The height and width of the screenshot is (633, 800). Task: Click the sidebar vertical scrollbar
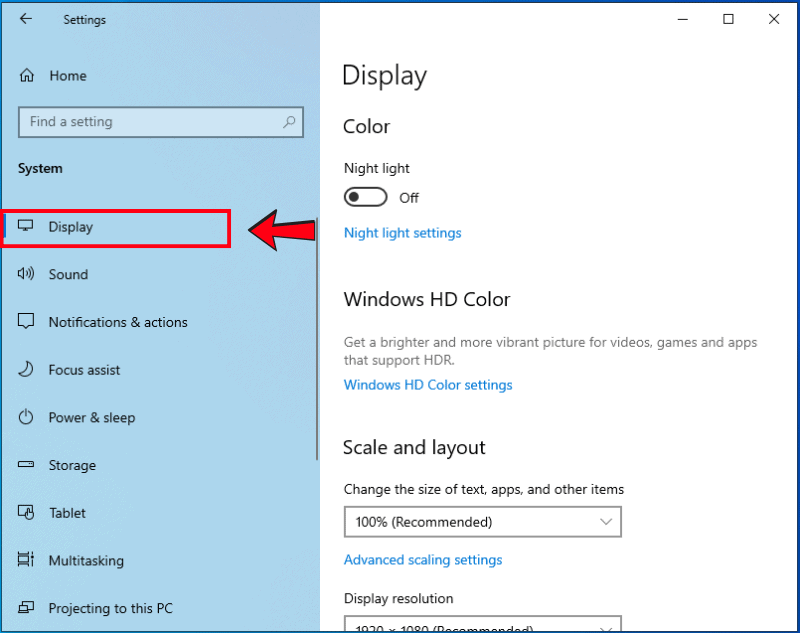[x=316, y=340]
